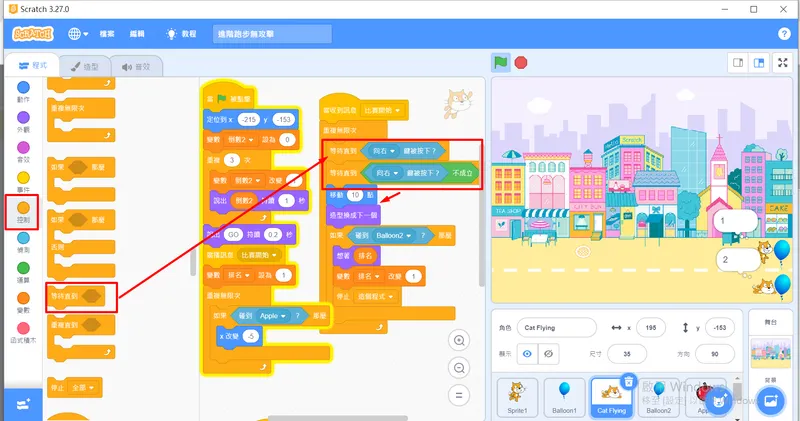Open the Apple dropdown in 碰到 block
The width and height of the screenshot is (800, 421).
point(272,316)
